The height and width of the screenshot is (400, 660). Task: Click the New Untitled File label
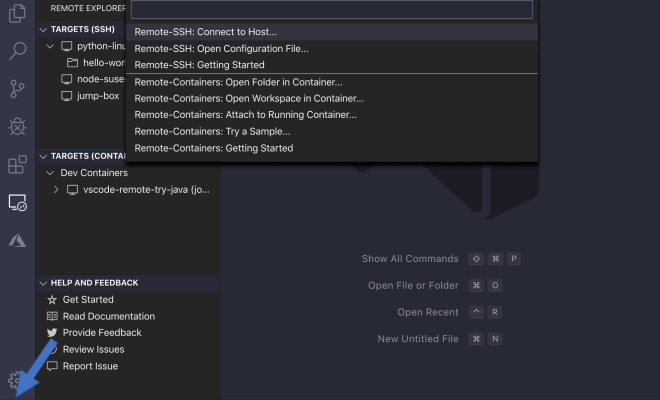click(x=418, y=339)
